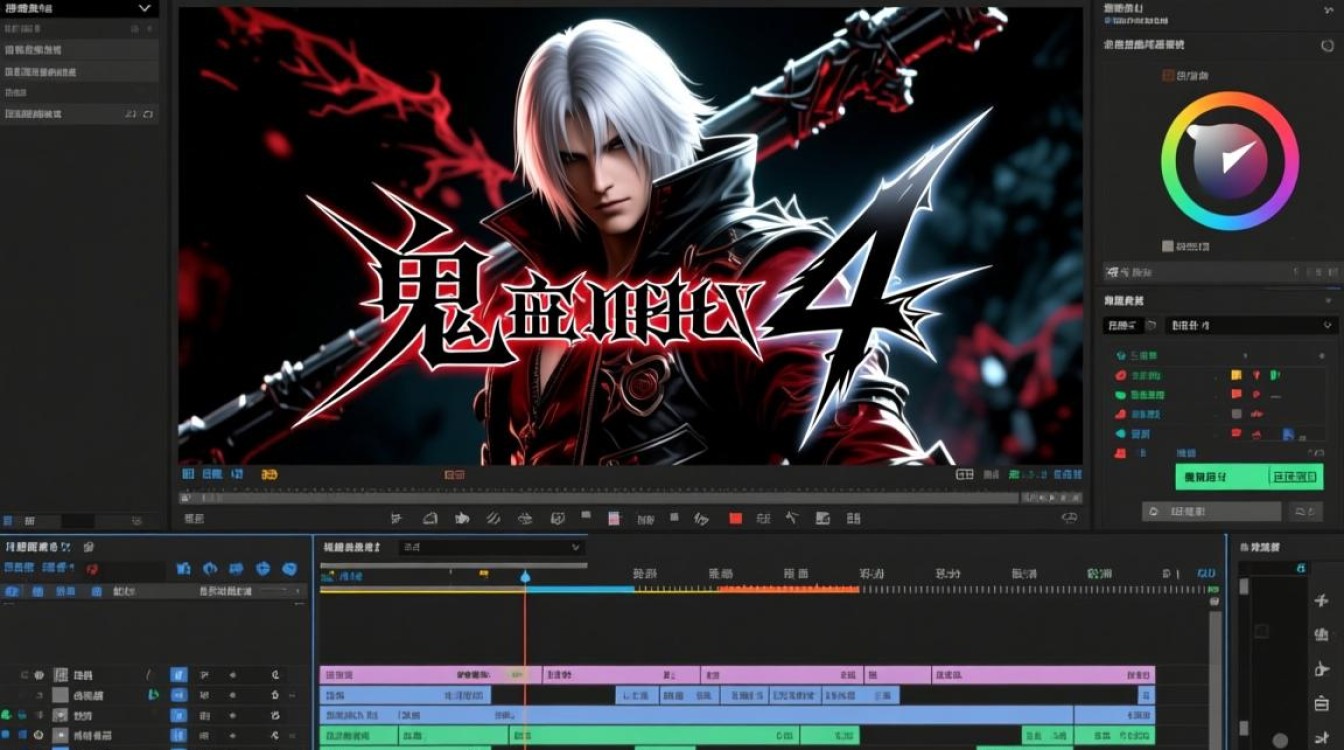The height and width of the screenshot is (750, 1344).
Task: Toggle the blue square button on the top track header
Action: [178, 675]
